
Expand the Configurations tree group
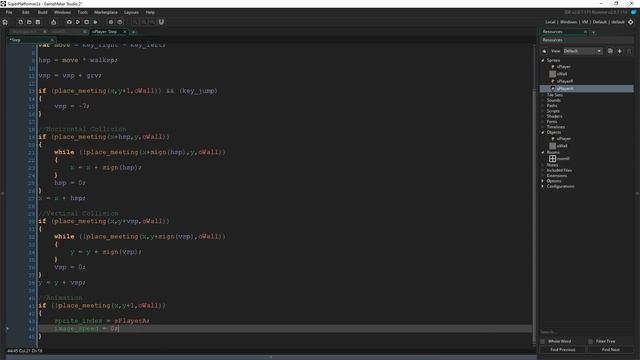pos(543,186)
